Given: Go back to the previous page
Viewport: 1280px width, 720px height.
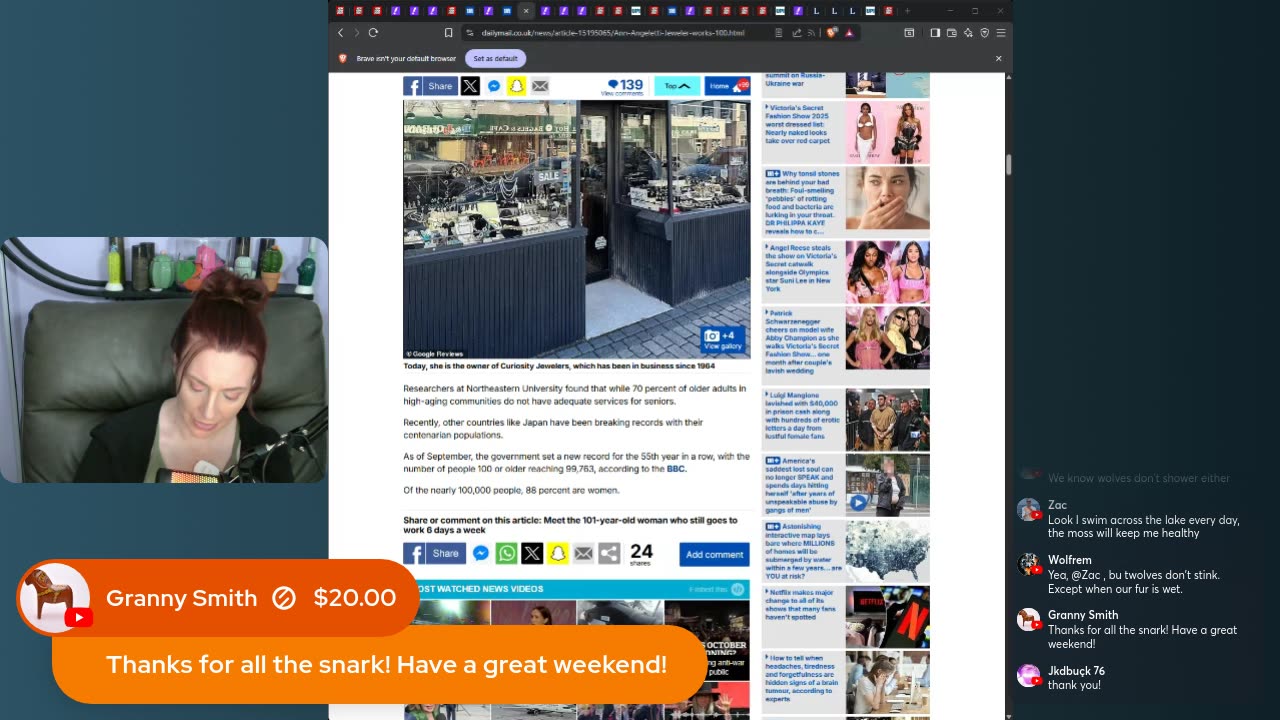Looking at the screenshot, I should (340, 33).
